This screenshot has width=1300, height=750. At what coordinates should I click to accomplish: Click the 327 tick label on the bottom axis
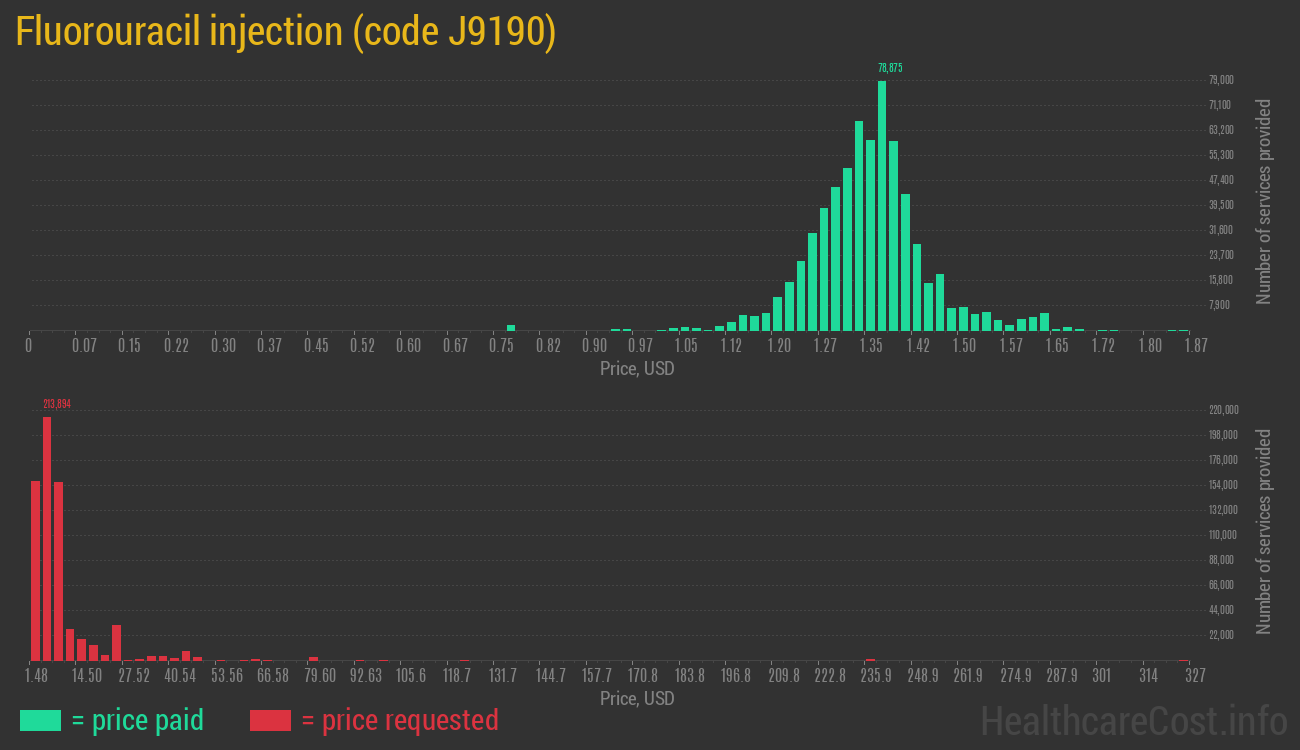[x=1195, y=676]
